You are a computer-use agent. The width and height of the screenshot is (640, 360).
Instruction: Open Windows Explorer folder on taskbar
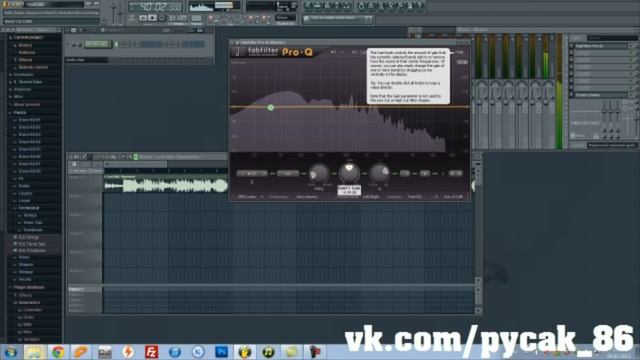coord(34,351)
